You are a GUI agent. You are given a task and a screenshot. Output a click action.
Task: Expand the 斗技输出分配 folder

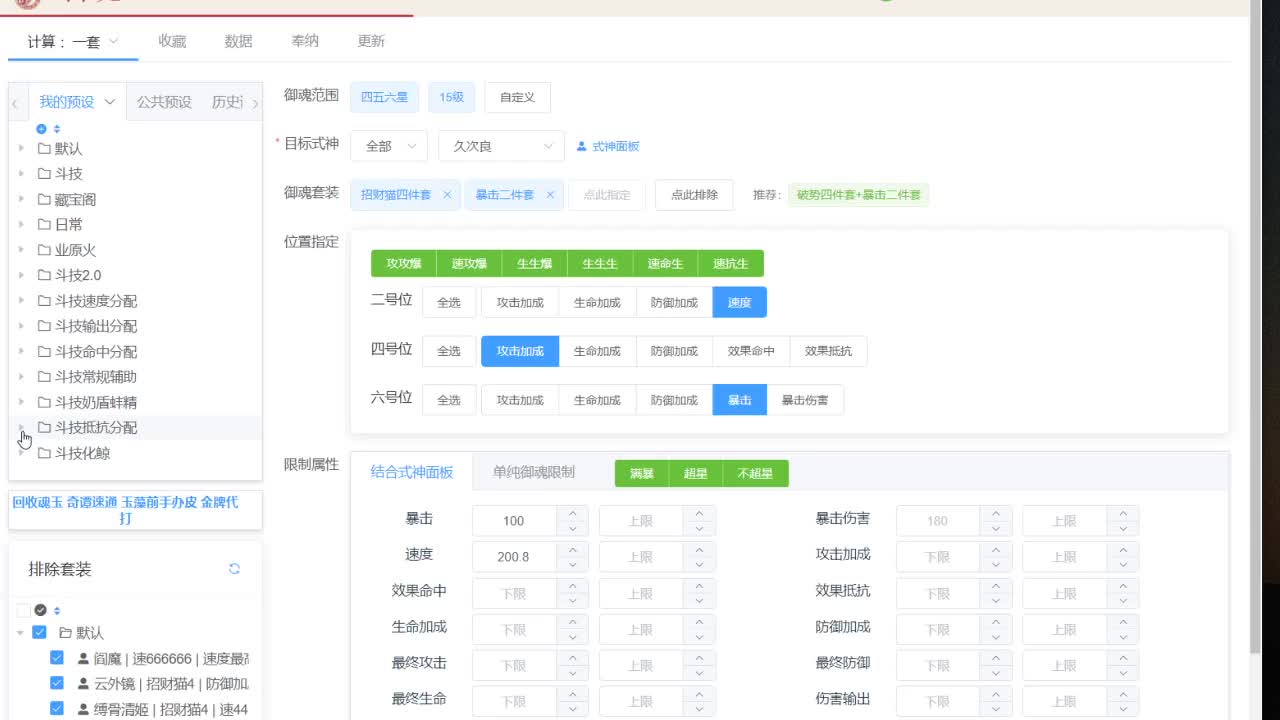21,326
